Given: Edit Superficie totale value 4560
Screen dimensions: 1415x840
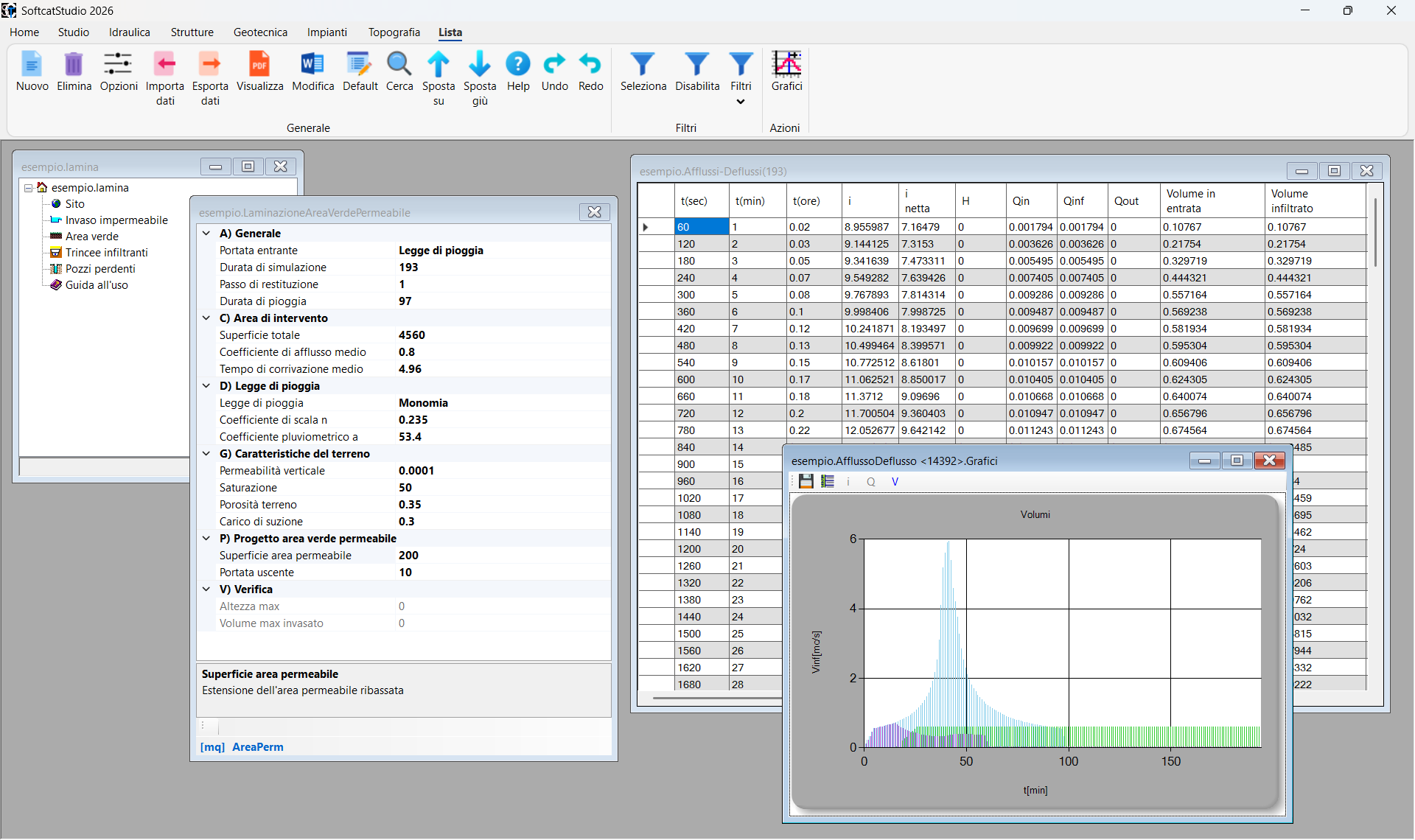Looking at the screenshot, I should [503, 335].
